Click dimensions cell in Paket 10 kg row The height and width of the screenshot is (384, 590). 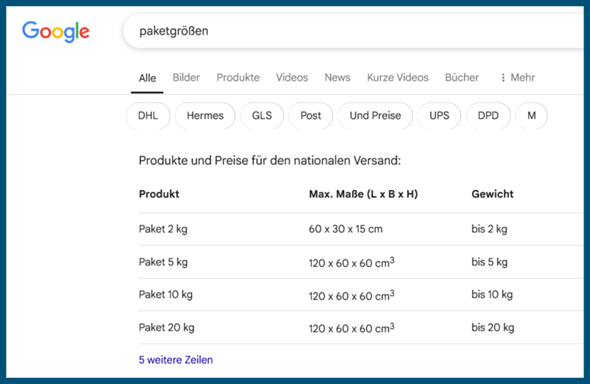pos(351,295)
